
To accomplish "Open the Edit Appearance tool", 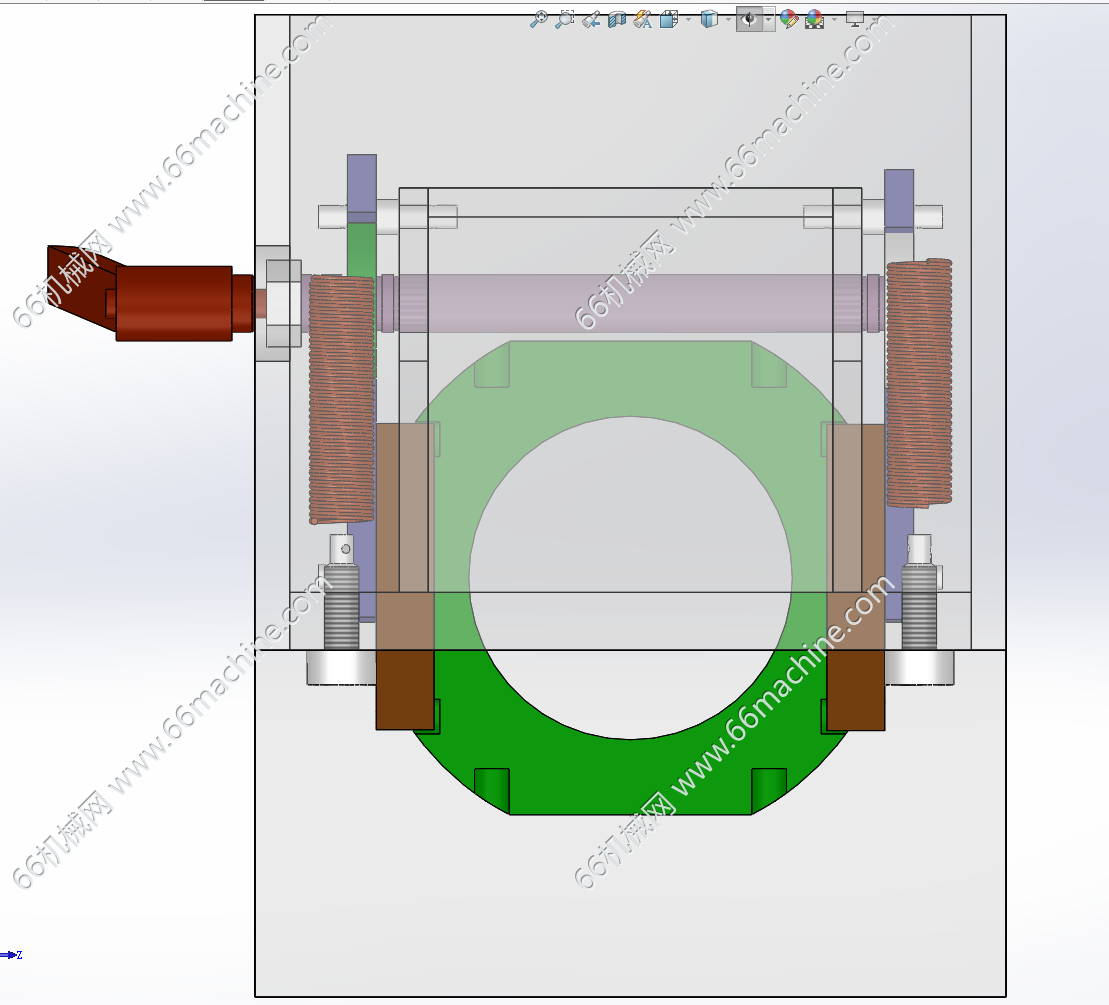I will click(789, 19).
